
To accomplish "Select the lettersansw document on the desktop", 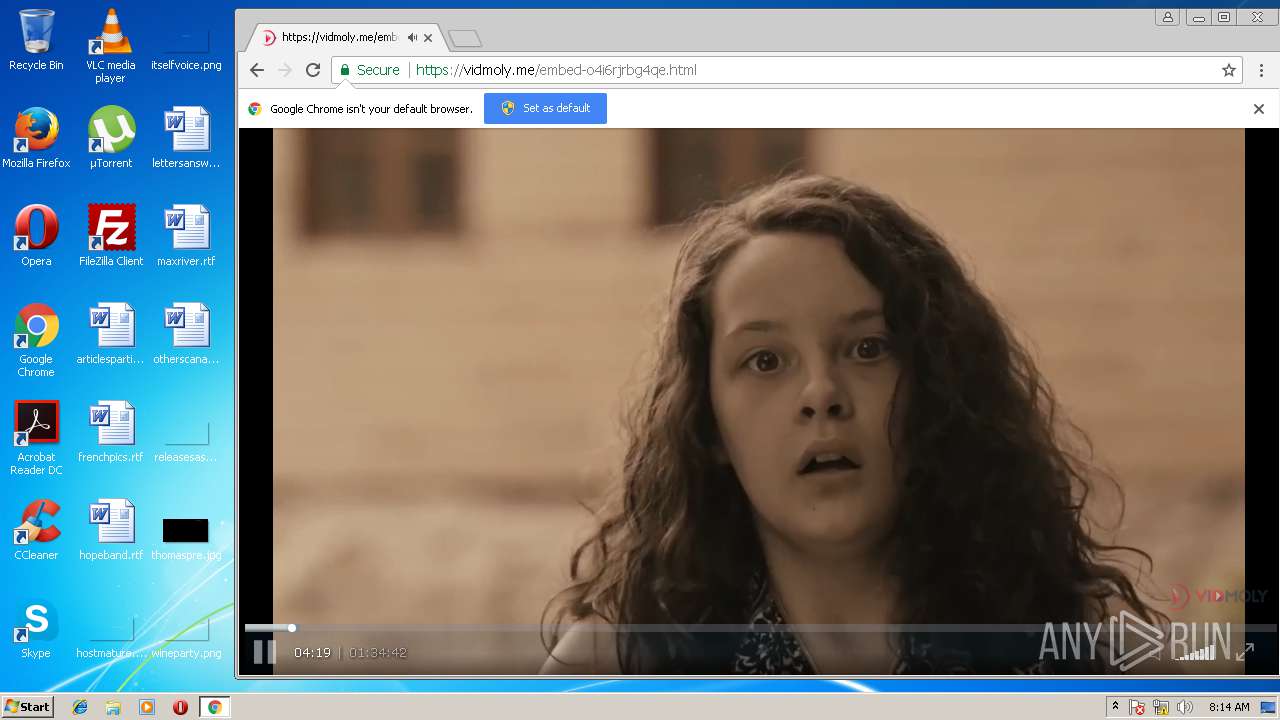I will [x=186, y=138].
